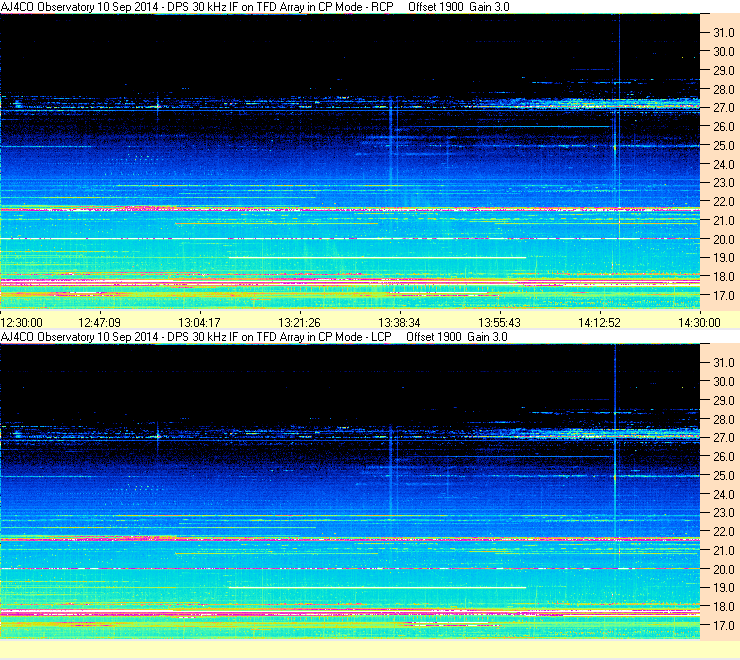
Task: Click the 25.0 frequency label on LCP plot
Action: (x=724, y=475)
